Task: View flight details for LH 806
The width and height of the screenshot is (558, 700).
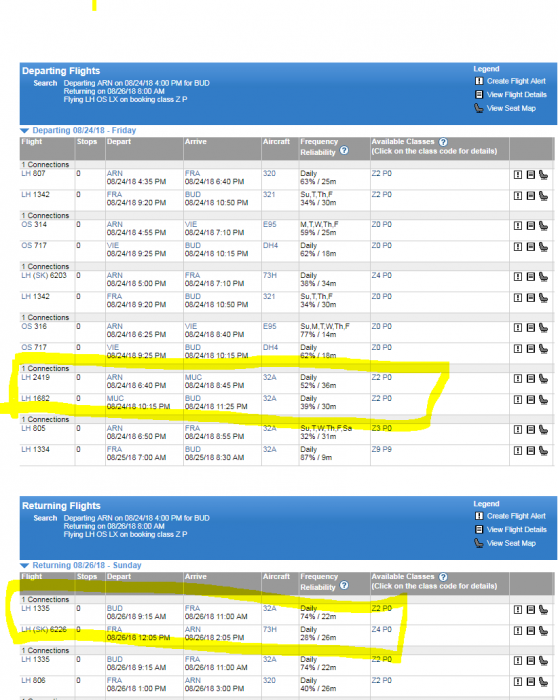Action: [530, 681]
